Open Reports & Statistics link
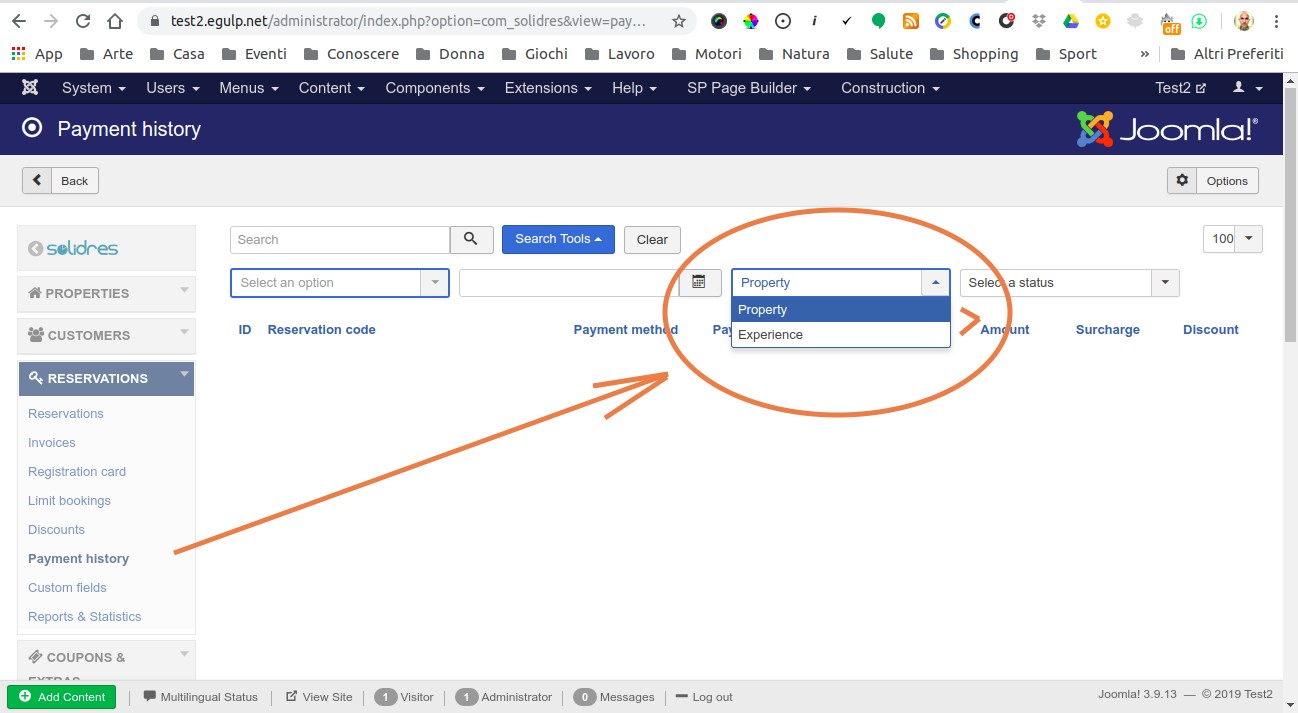The image size is (1298, 713). [85, 617]
